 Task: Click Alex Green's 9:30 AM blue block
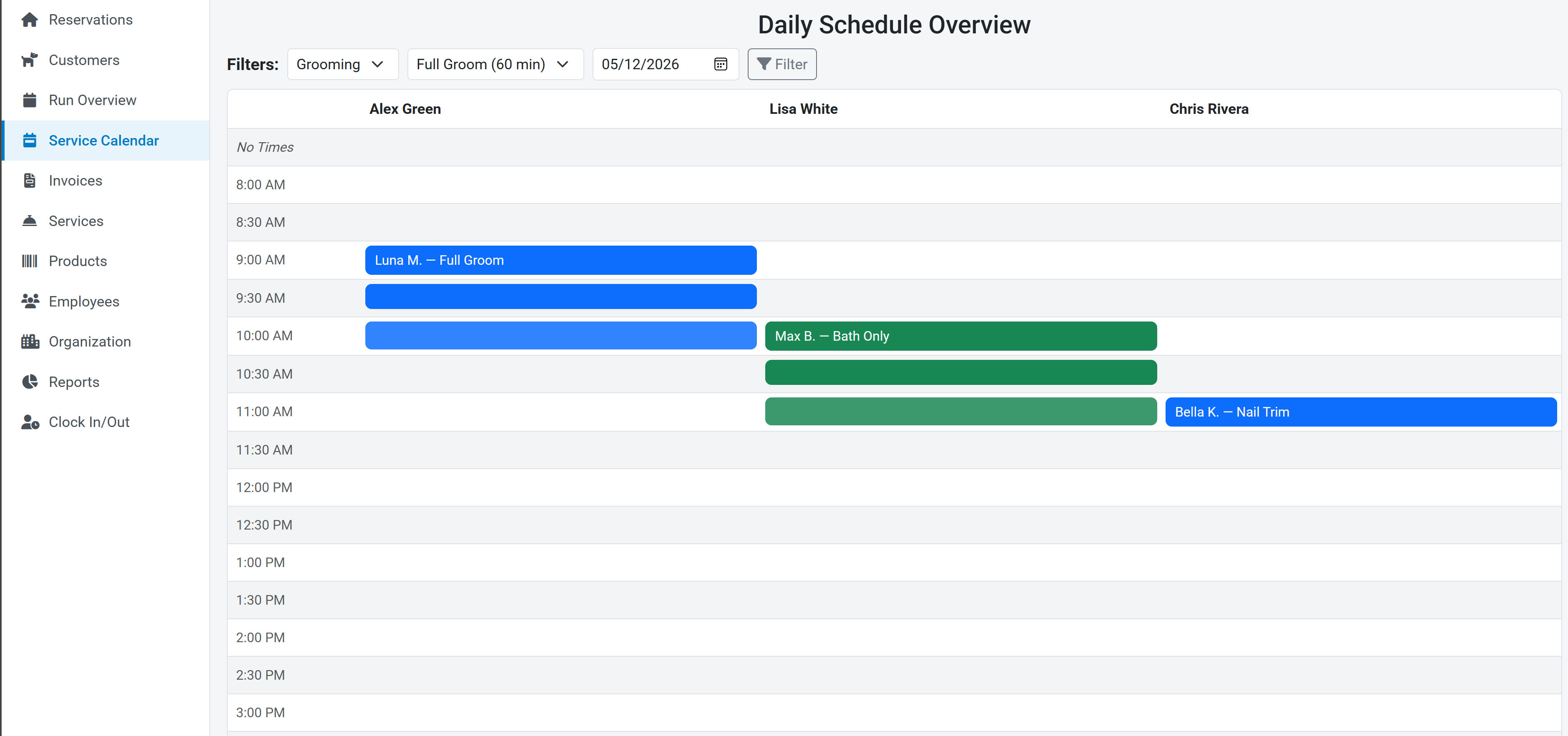click(560, 296)
